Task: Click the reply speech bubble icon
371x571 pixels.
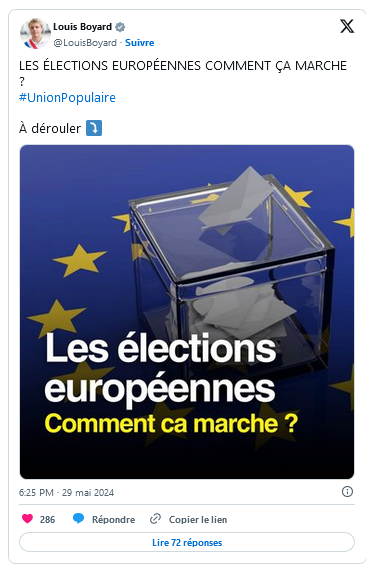Action: 78,518
